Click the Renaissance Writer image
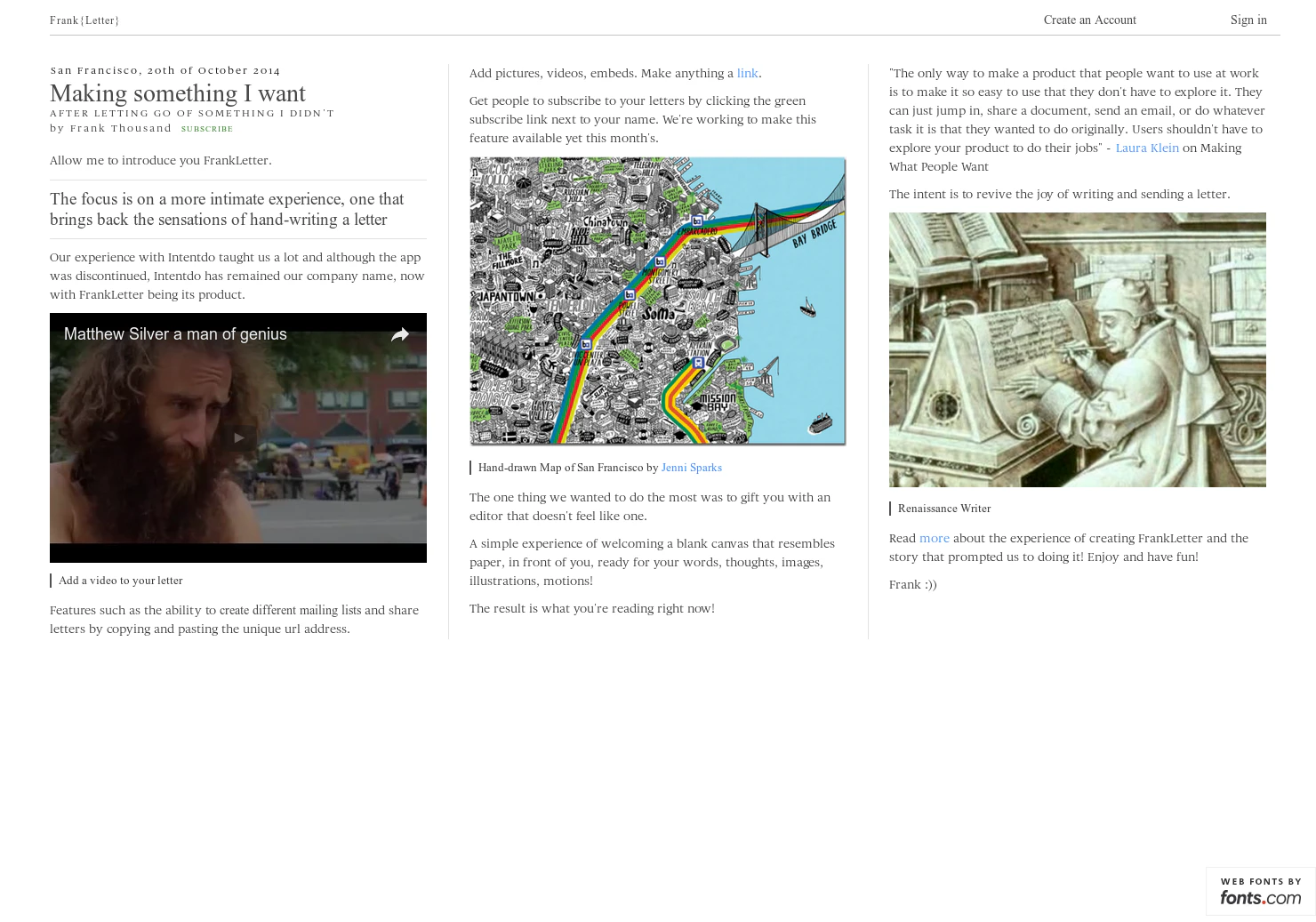This screenshot has width=1316, height=922. [1078, 349]
